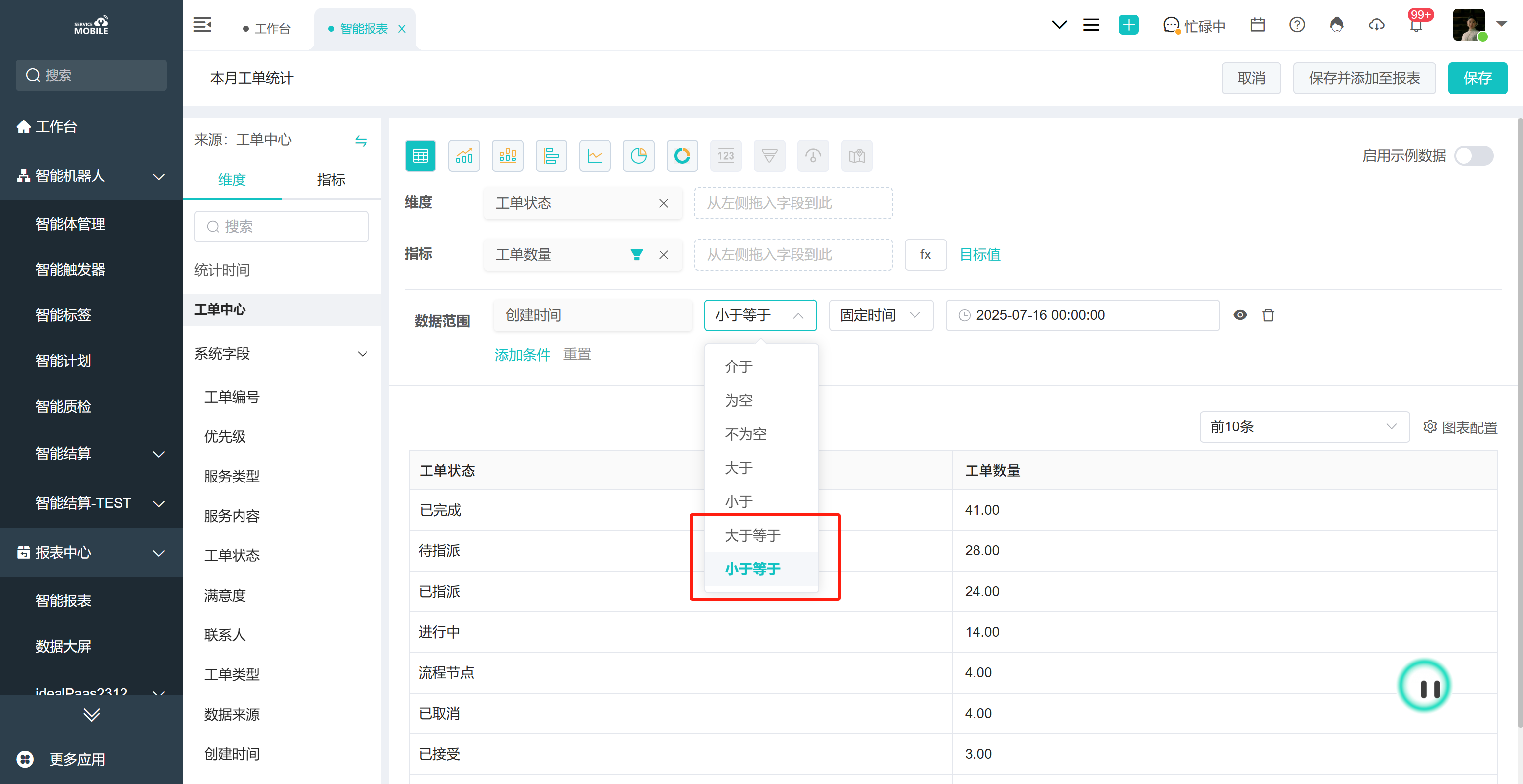Choose 介于 in operator list
Image resolution: width=1523 pixels, height=784 pixels.
coord(762,367)
